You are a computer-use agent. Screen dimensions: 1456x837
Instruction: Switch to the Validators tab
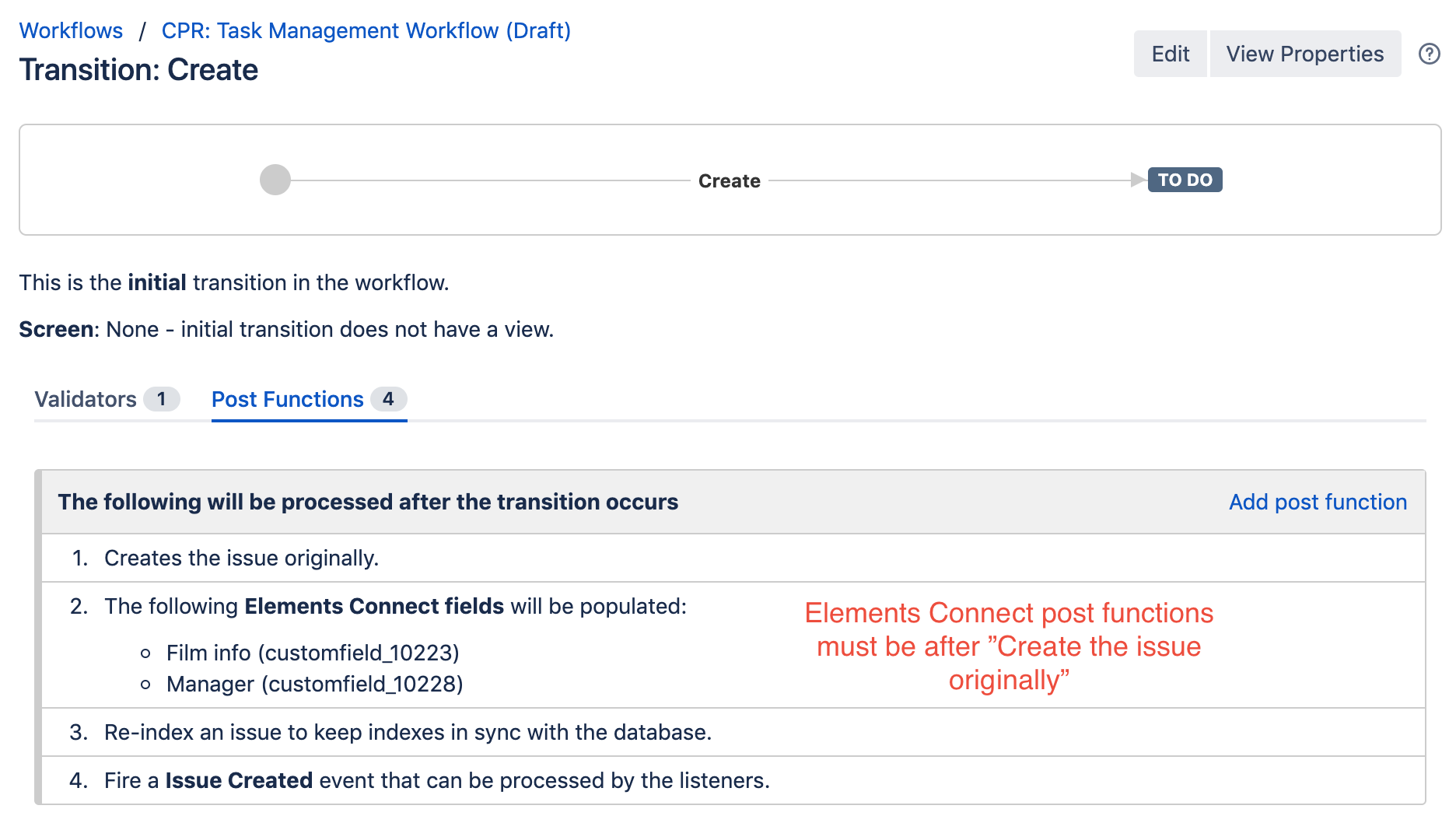pos(86,399)
